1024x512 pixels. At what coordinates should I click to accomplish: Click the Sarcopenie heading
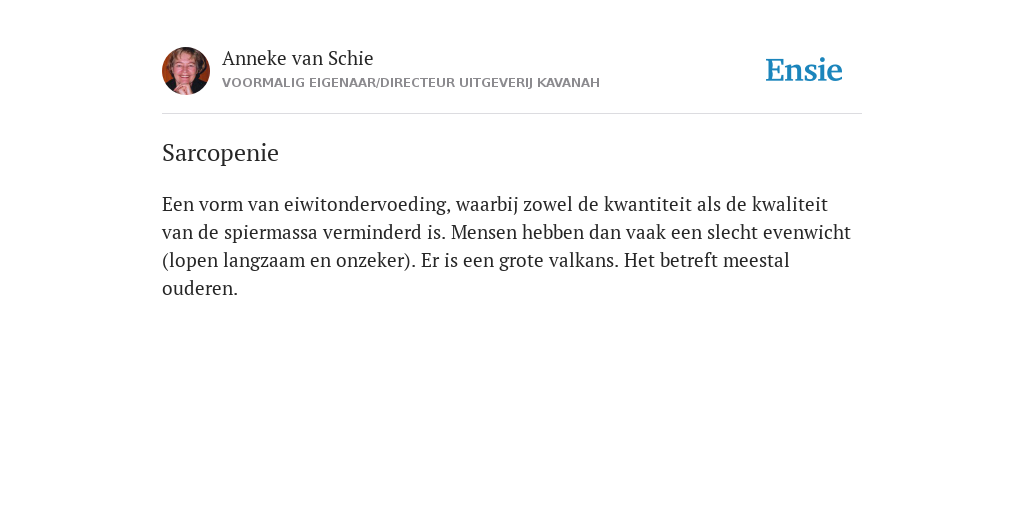[x=220, y=153]
